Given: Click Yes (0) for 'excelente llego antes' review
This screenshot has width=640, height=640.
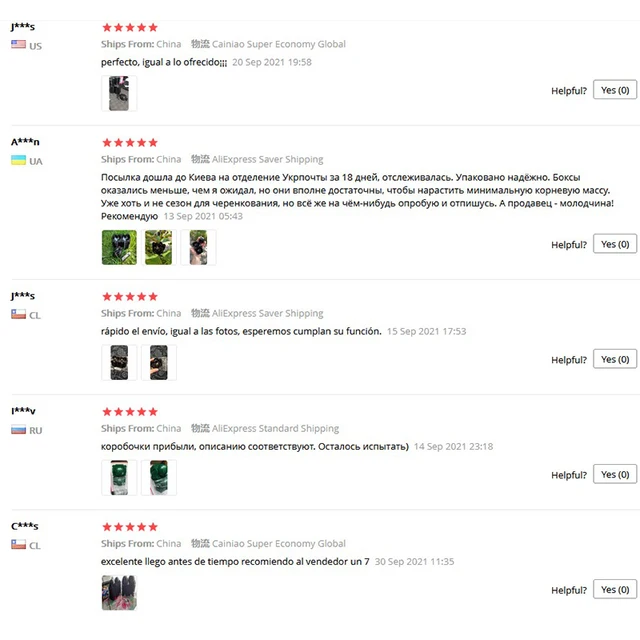Looking at the screenshot, I should pyautogui.click(x=615, y=589).
